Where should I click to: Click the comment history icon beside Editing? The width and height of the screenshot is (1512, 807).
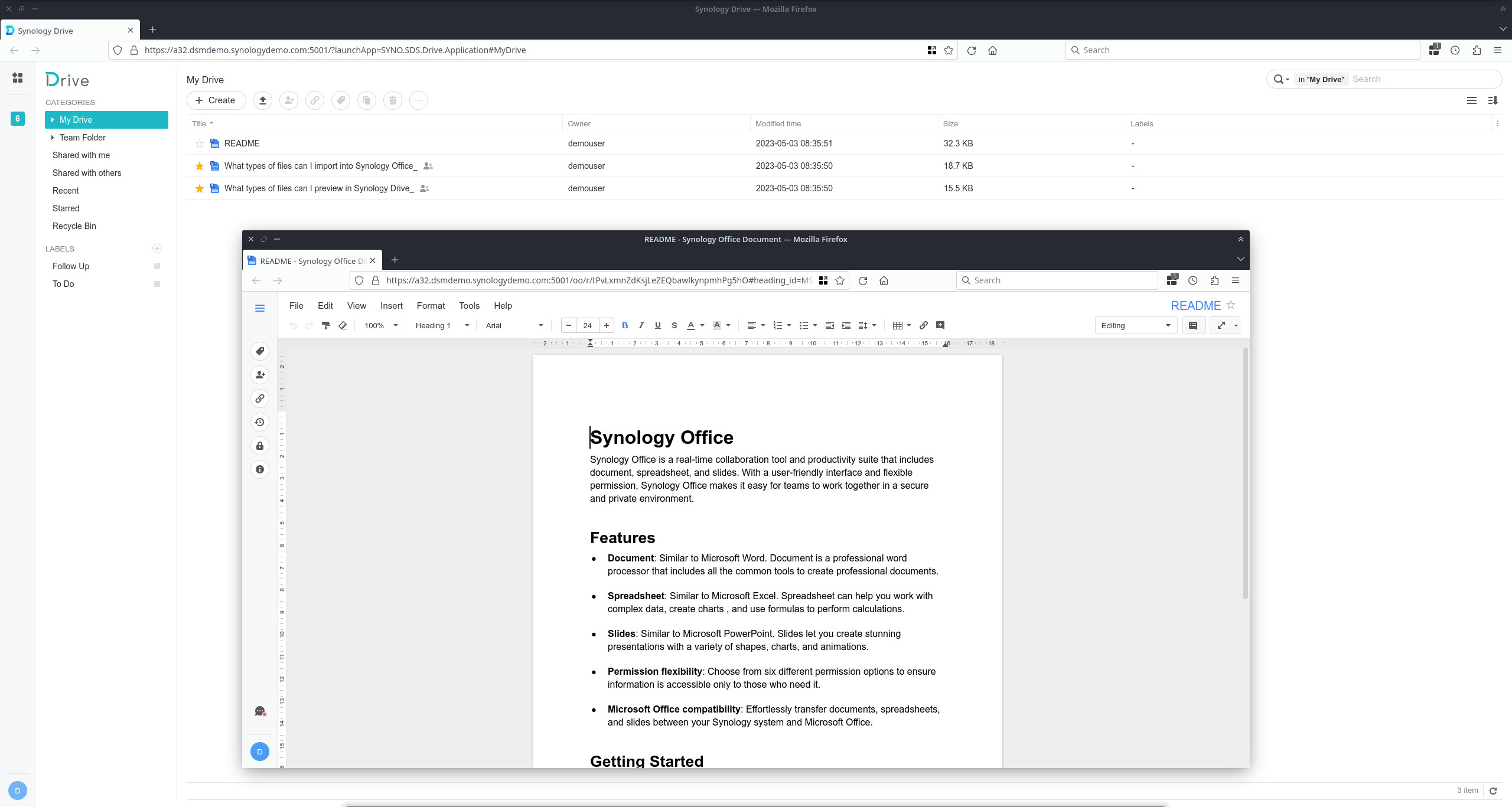pos(1193,325)
